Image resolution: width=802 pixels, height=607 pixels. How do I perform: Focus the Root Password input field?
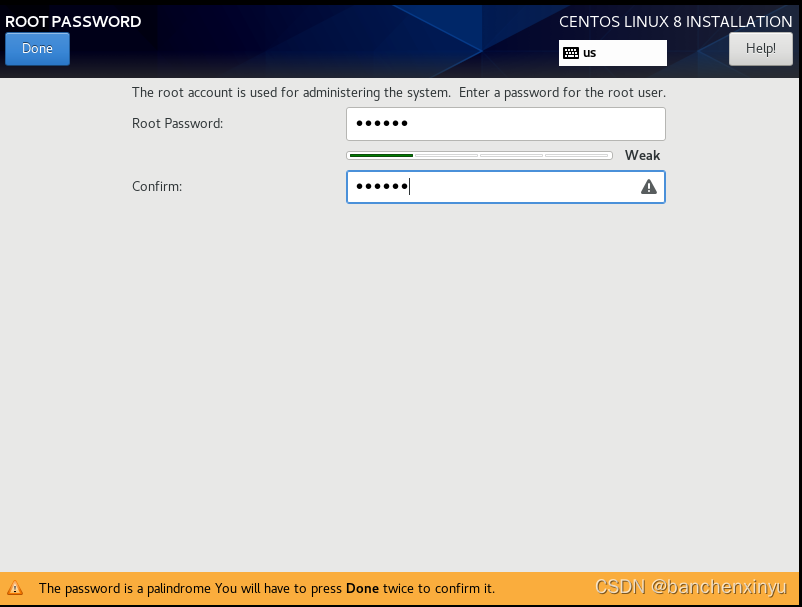click(505, 123)
